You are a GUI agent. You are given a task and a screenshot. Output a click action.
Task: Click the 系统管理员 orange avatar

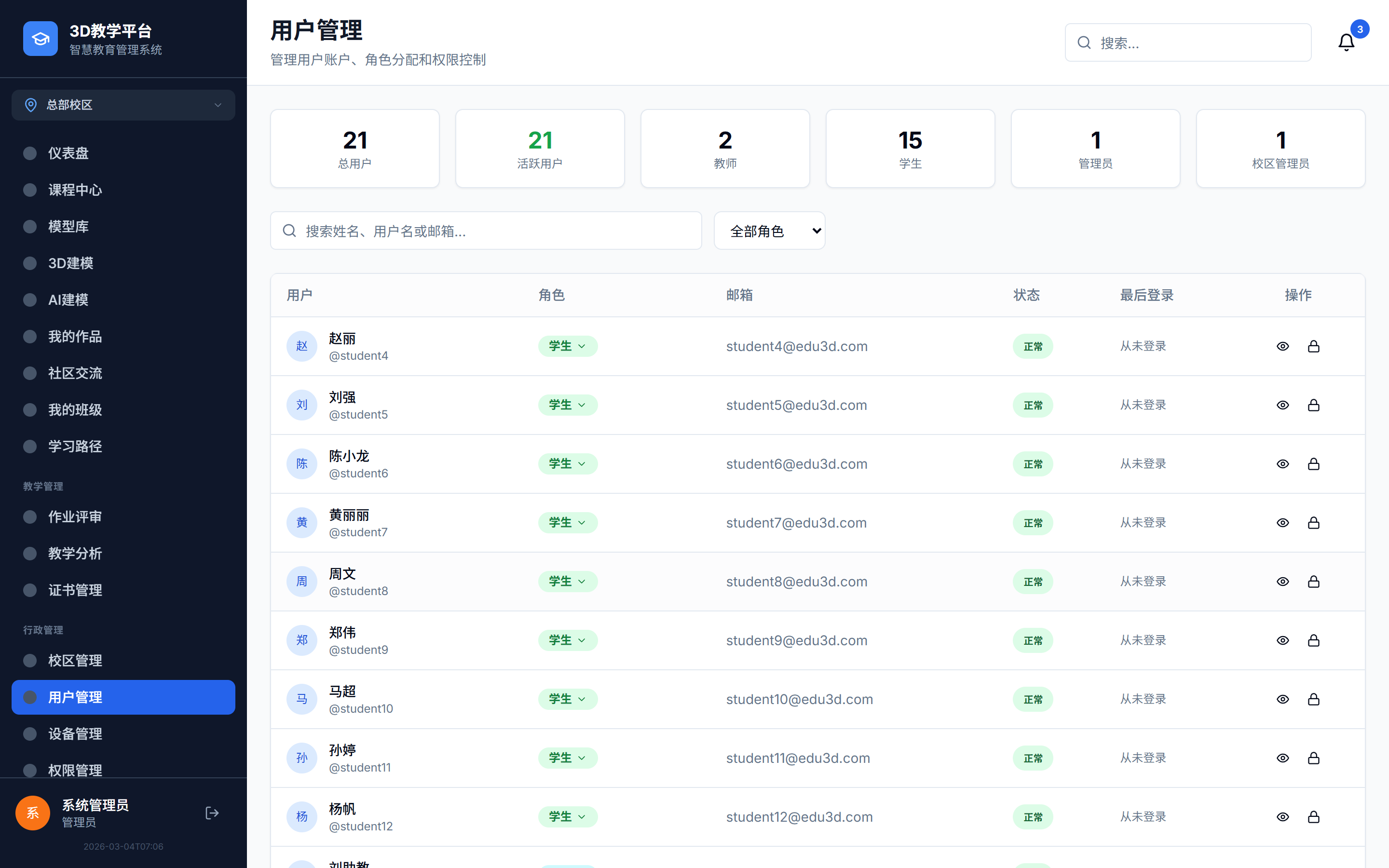[x=32, y=813]
